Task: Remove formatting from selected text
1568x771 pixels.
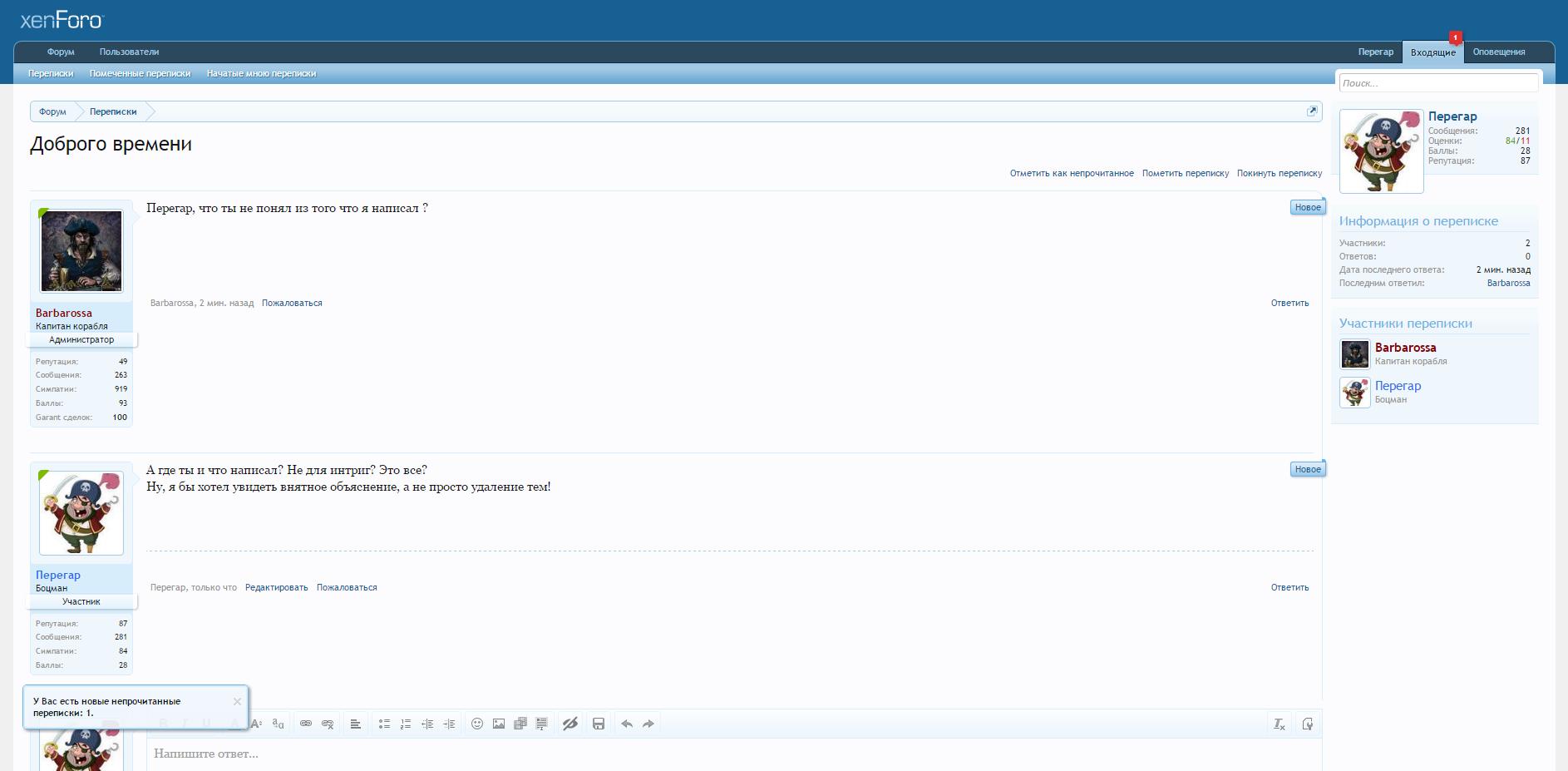Action: (1280, 724)
